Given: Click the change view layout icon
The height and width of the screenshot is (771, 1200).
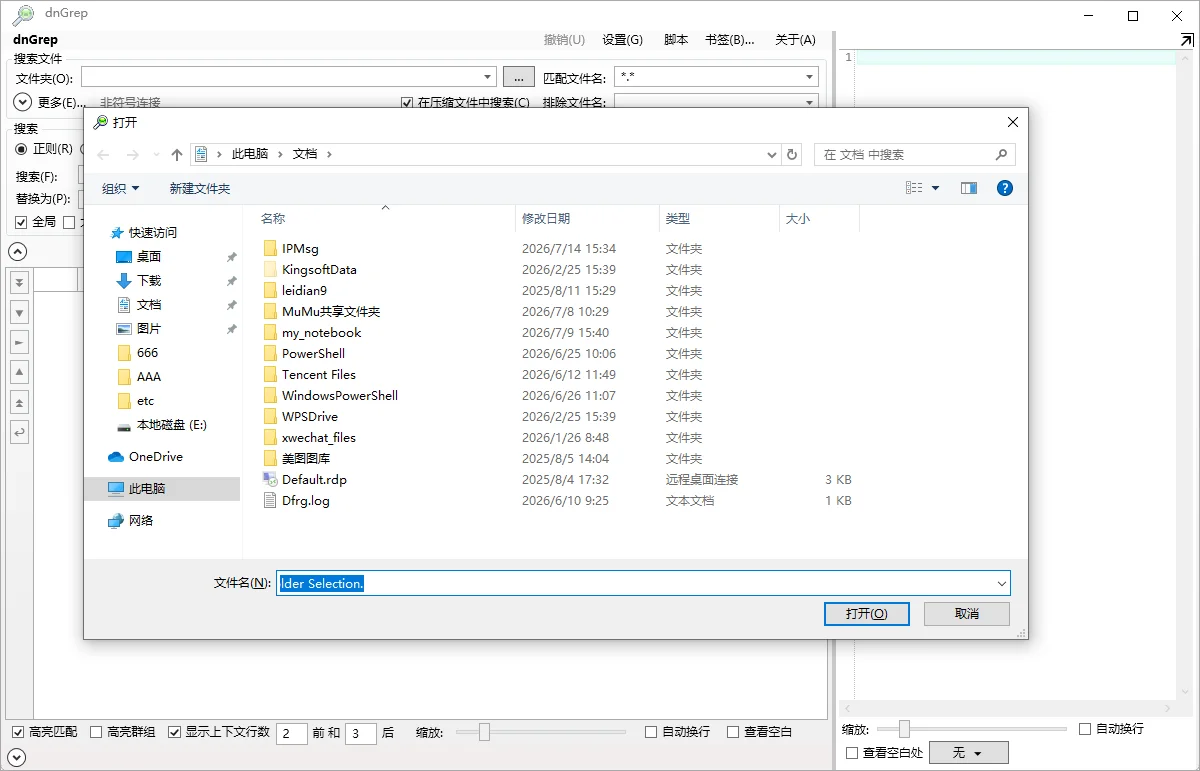Looking at the screenshot, I should [914, 188].
